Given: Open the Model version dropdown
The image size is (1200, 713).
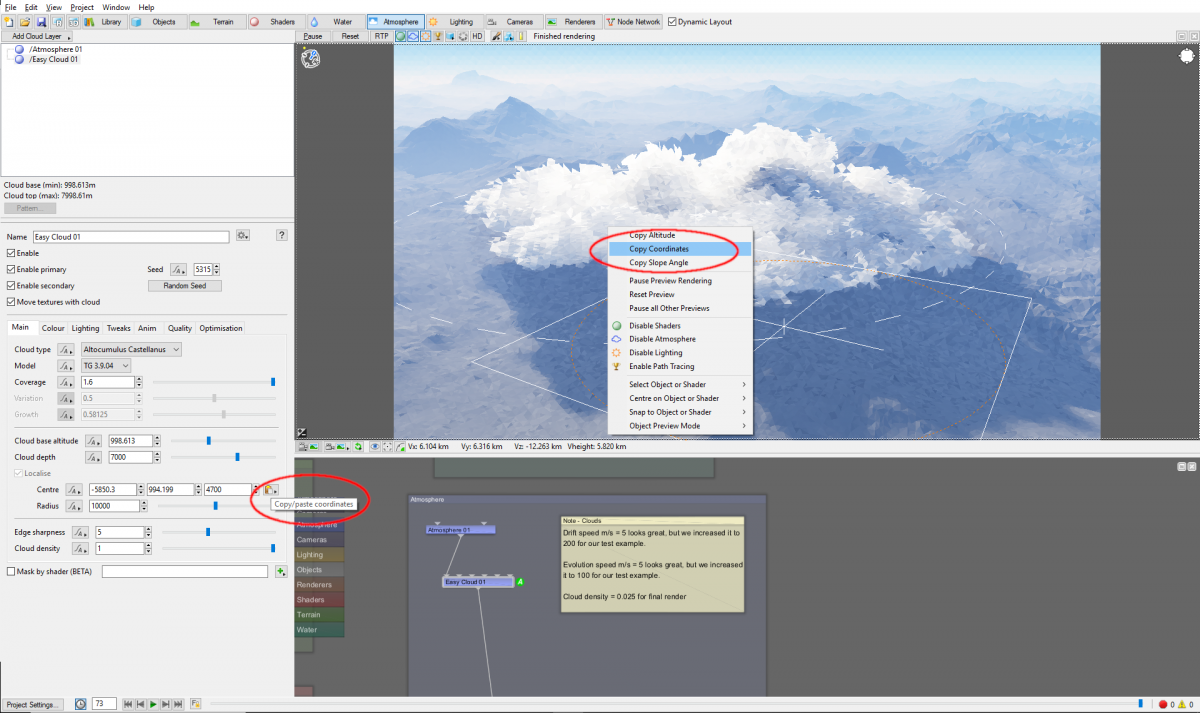Looking at the screenshot, I should (104, 365).
